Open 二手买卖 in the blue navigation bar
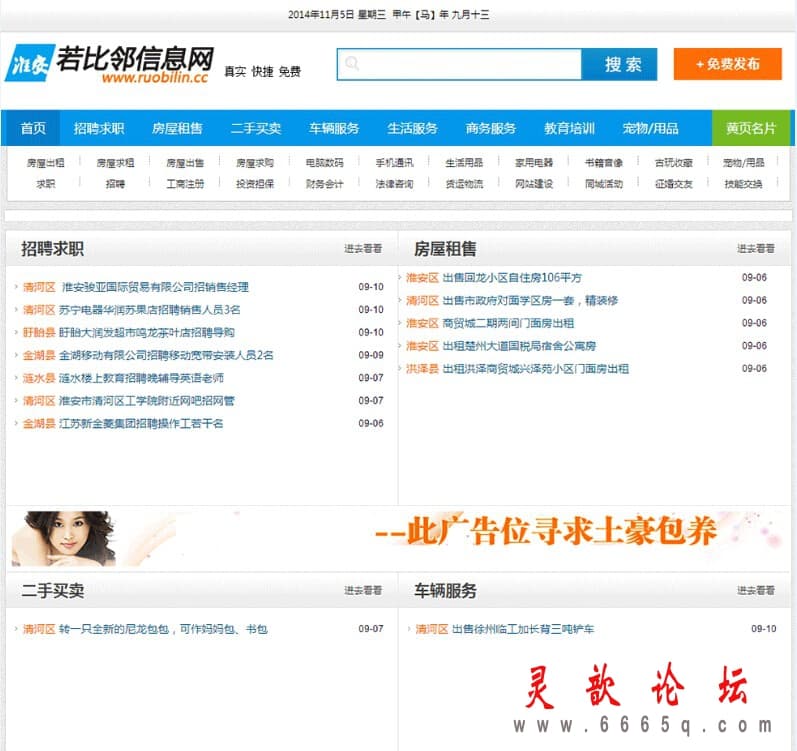The height and width of the screenshot is (751, 797). point(256,128)
